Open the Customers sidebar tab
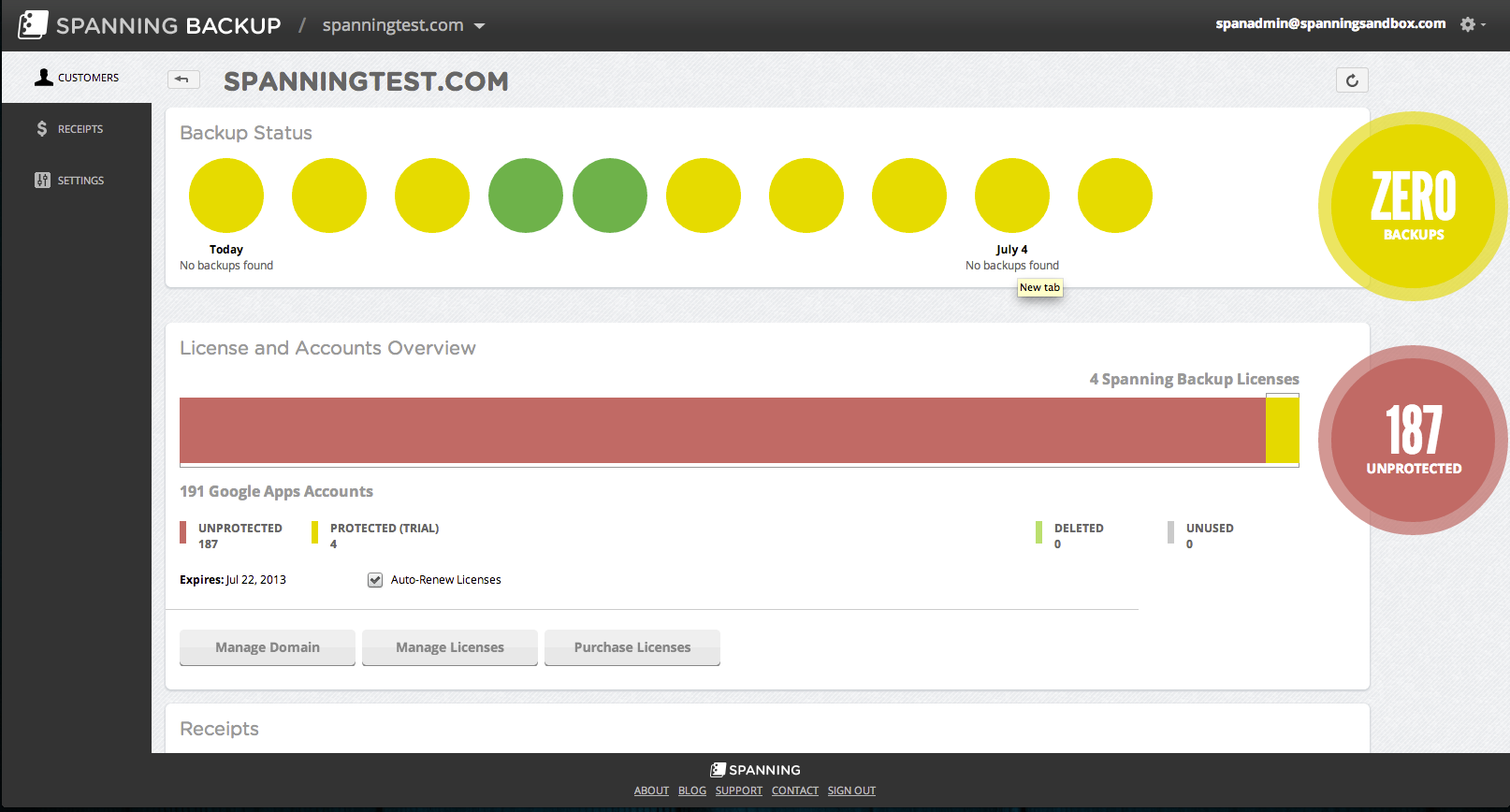Viewport: 1510px width, 812px height. 77,78
